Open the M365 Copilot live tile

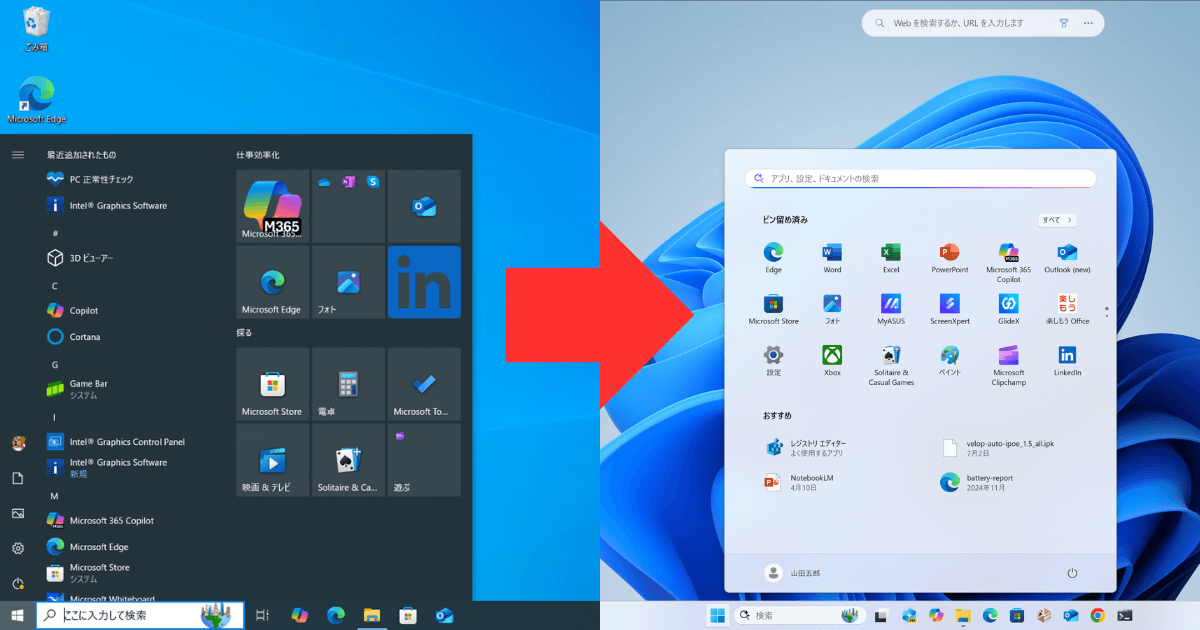(272, 206)
